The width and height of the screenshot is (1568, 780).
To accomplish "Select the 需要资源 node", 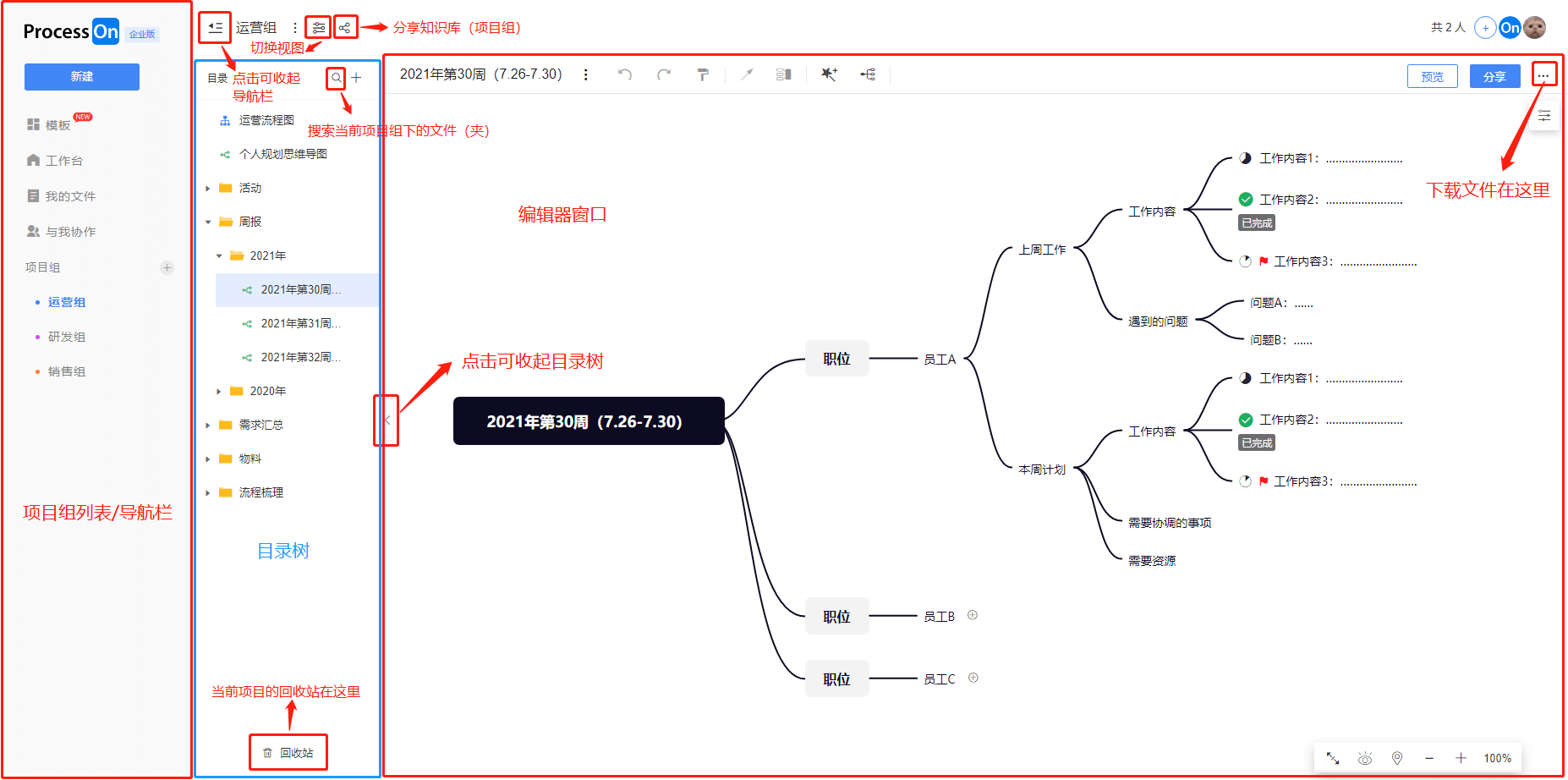I will pyautogui.click(x=1152, y=561).
